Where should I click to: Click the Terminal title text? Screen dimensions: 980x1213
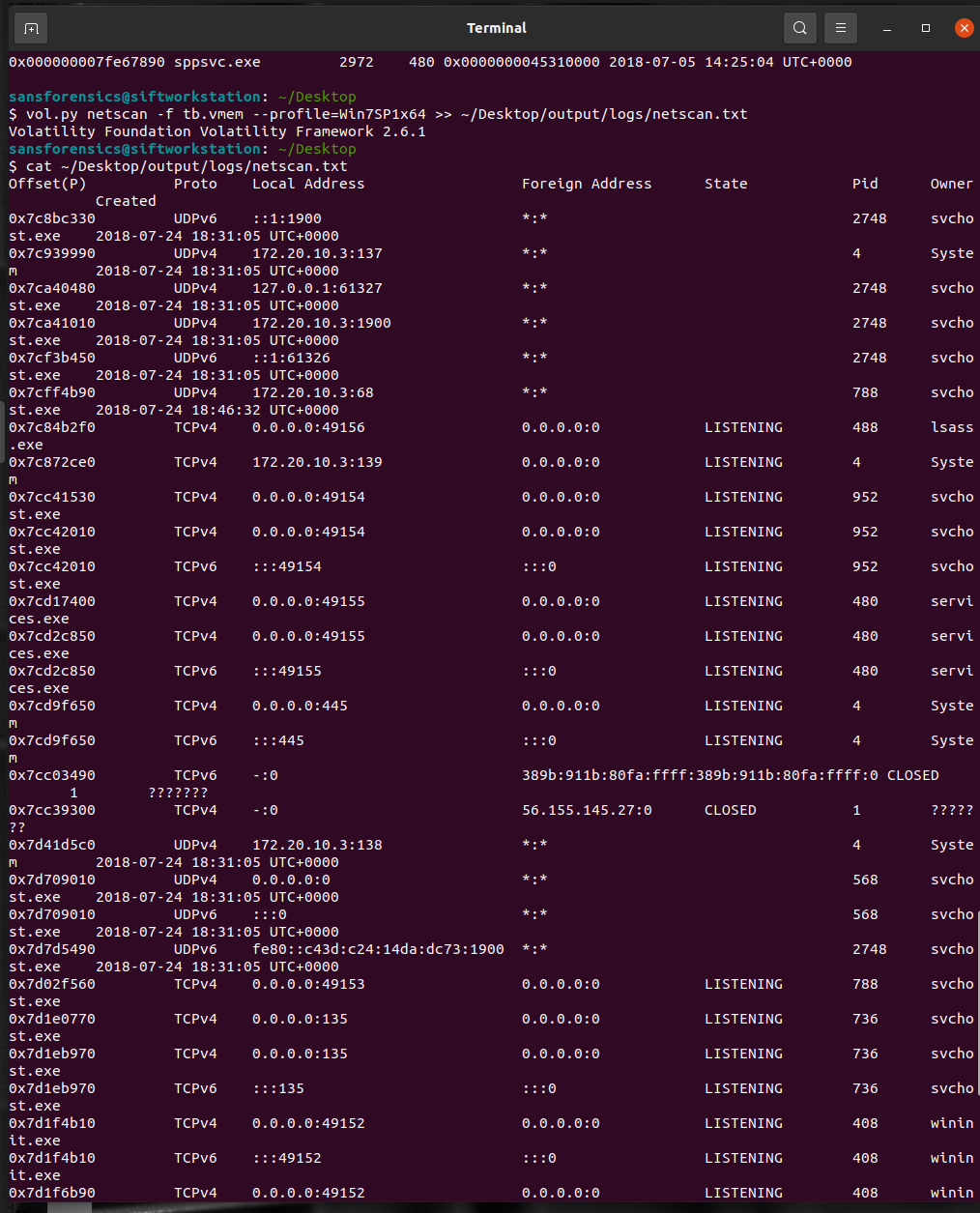pos(497,28)
